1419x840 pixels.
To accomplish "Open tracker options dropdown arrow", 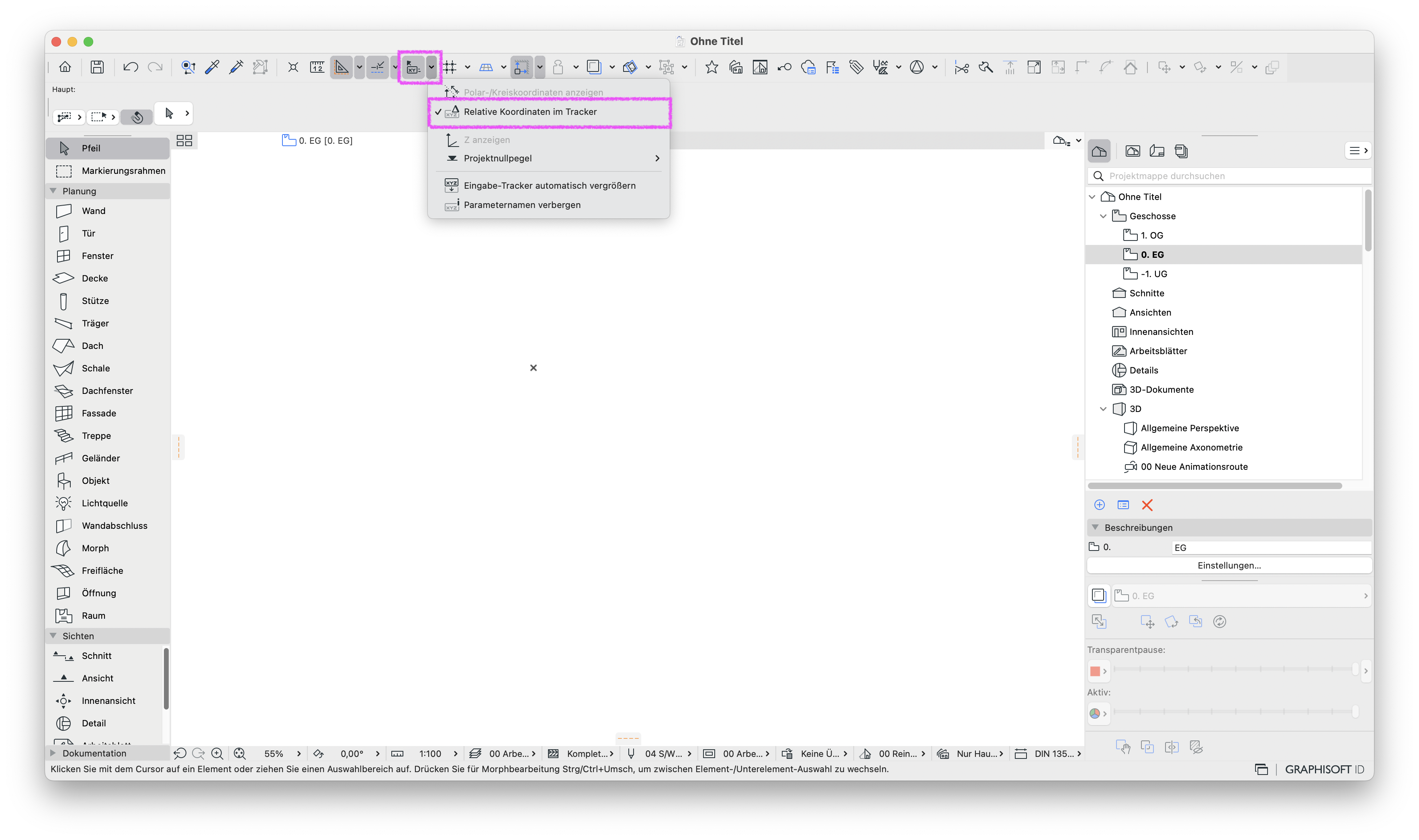I will click(431, 67).
